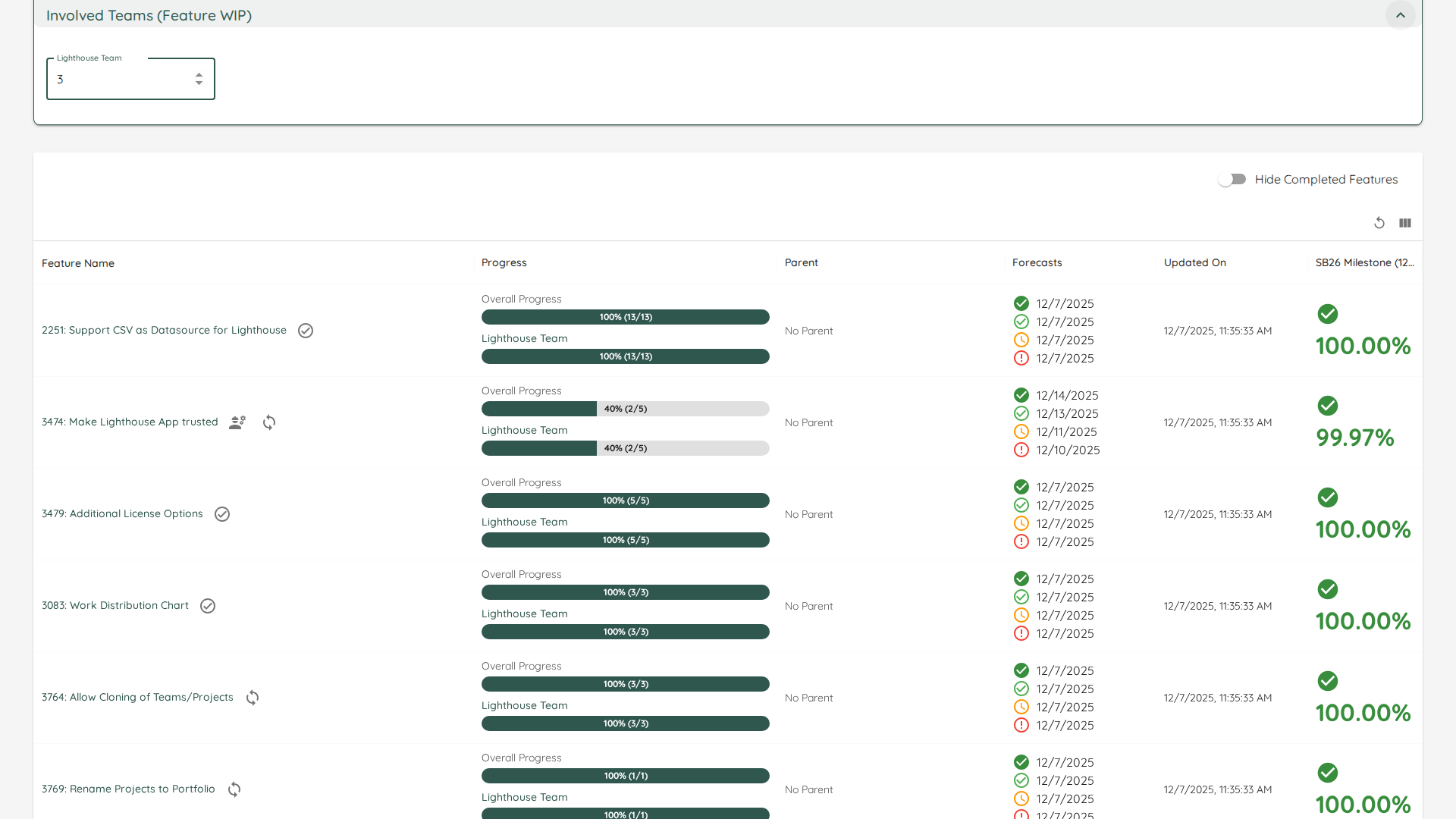Click the reset table layout icon

point(1379,223)
